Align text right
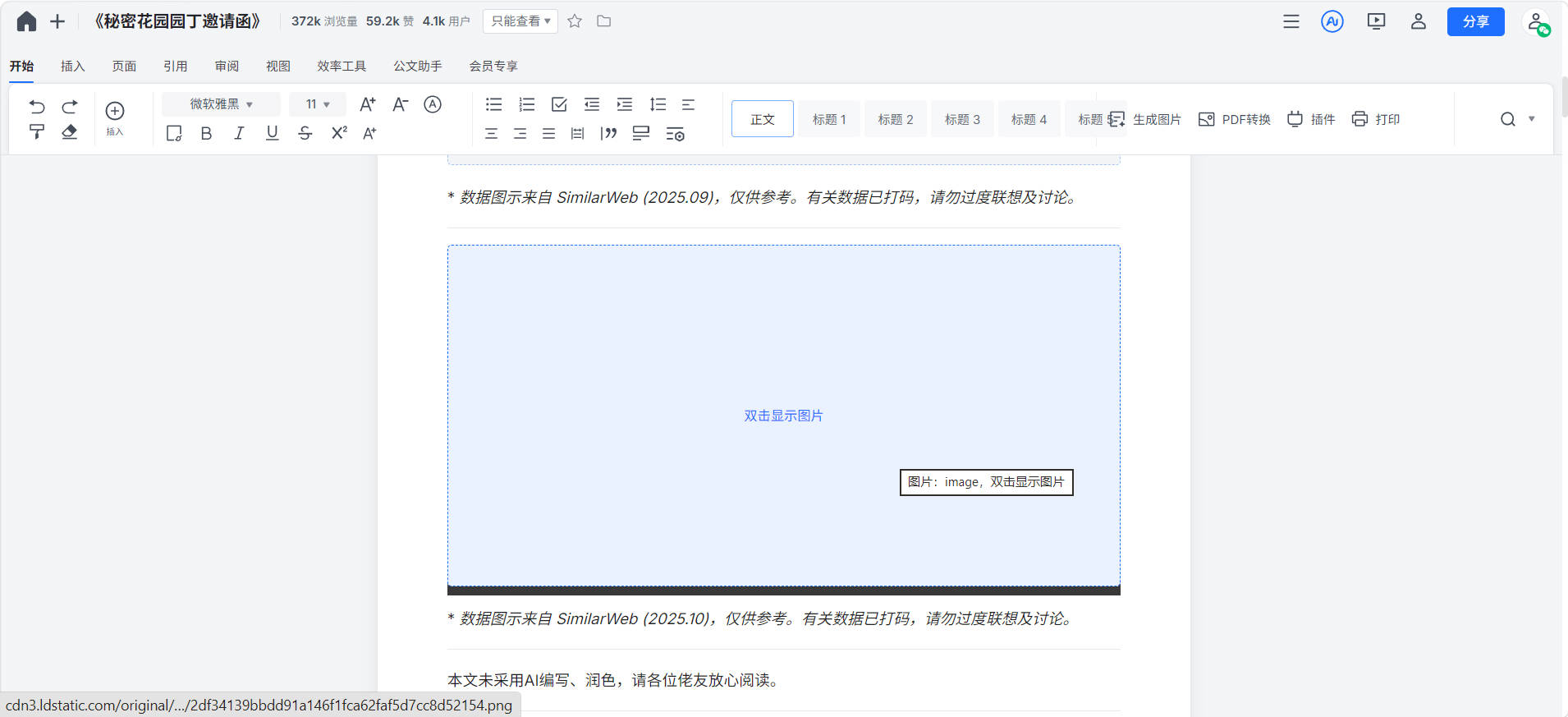The width and height of the screenshot is (1568, 717). click(x=520, y=134)
